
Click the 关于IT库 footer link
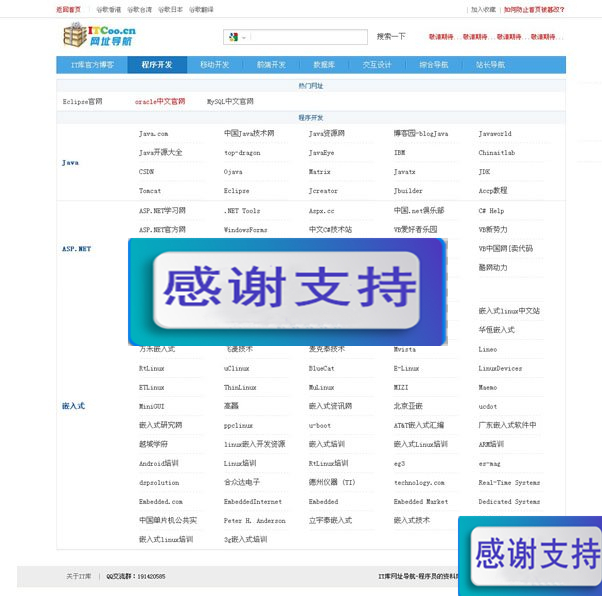coord(79,576)
